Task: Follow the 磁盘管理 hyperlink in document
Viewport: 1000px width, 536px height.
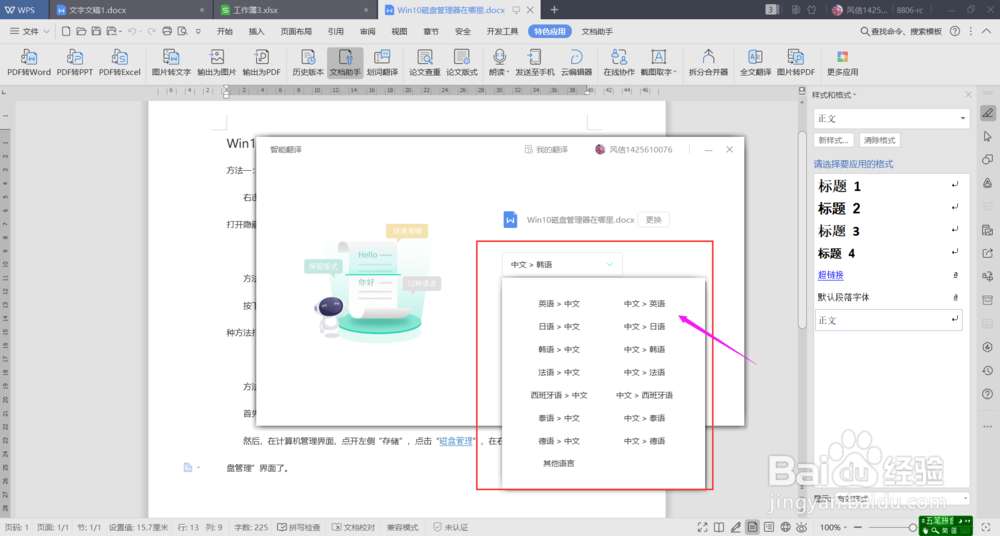Action: 456,441
